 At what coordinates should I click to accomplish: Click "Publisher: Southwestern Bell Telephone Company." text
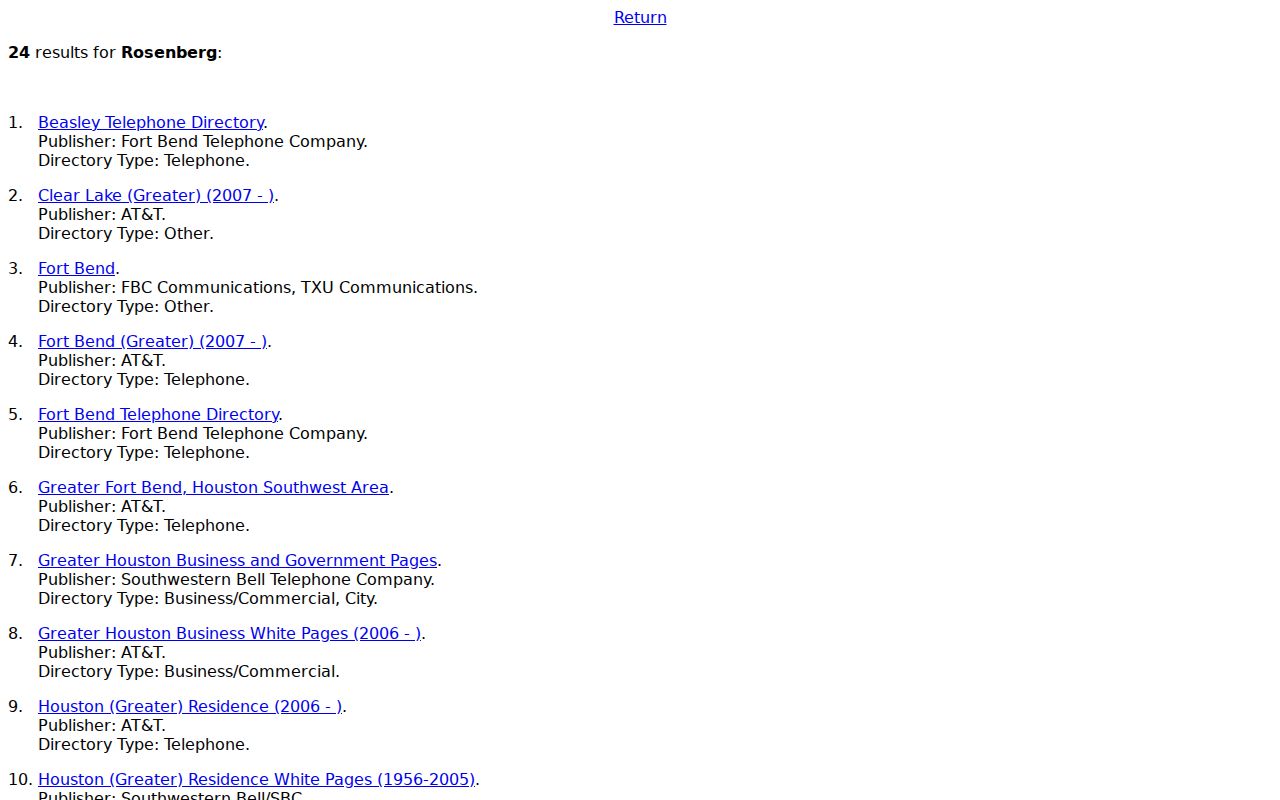pyautogui.click(x=236, y=579)
